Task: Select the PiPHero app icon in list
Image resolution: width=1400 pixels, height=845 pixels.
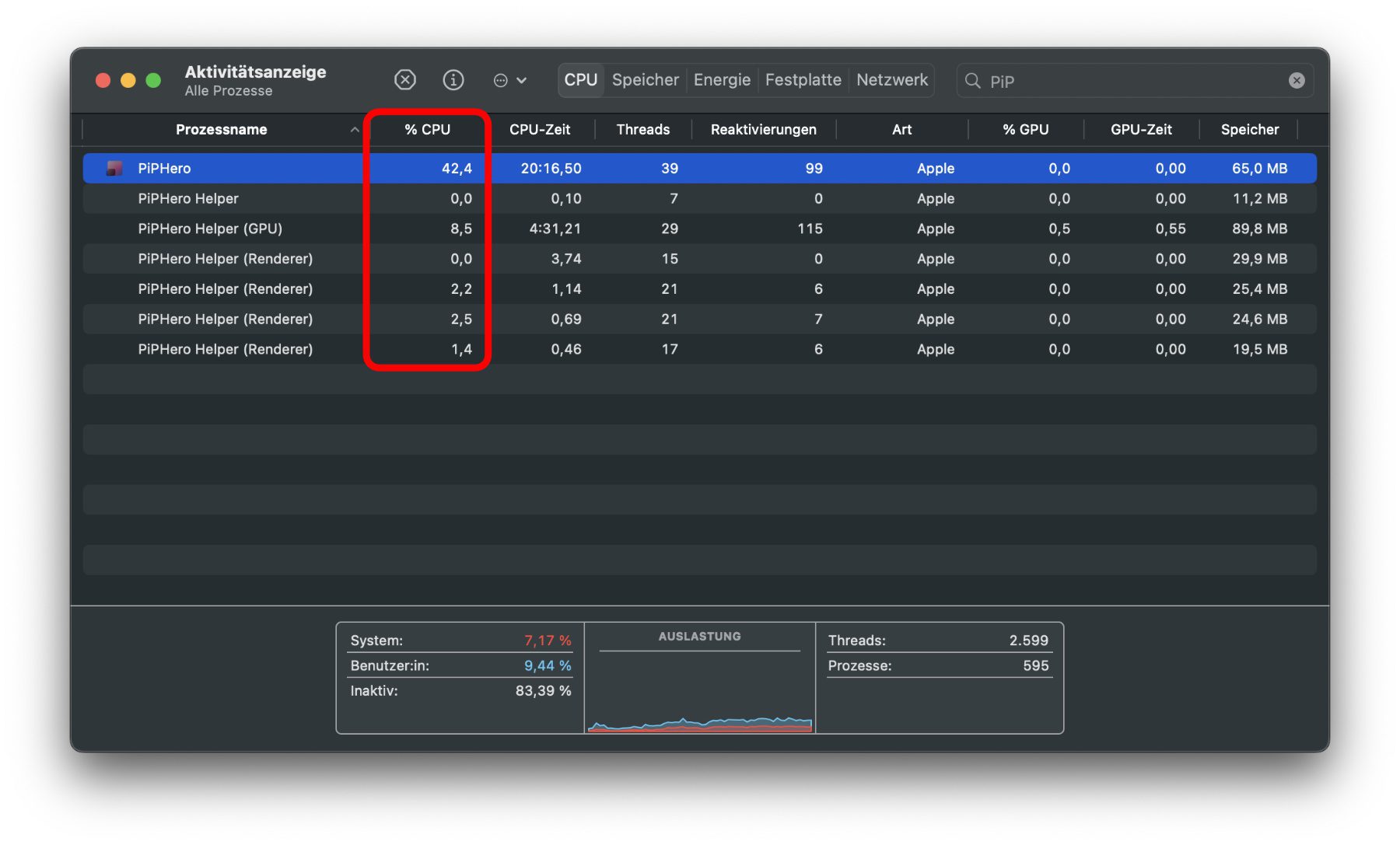Action: pyautogui.click(x=114, y=168)
